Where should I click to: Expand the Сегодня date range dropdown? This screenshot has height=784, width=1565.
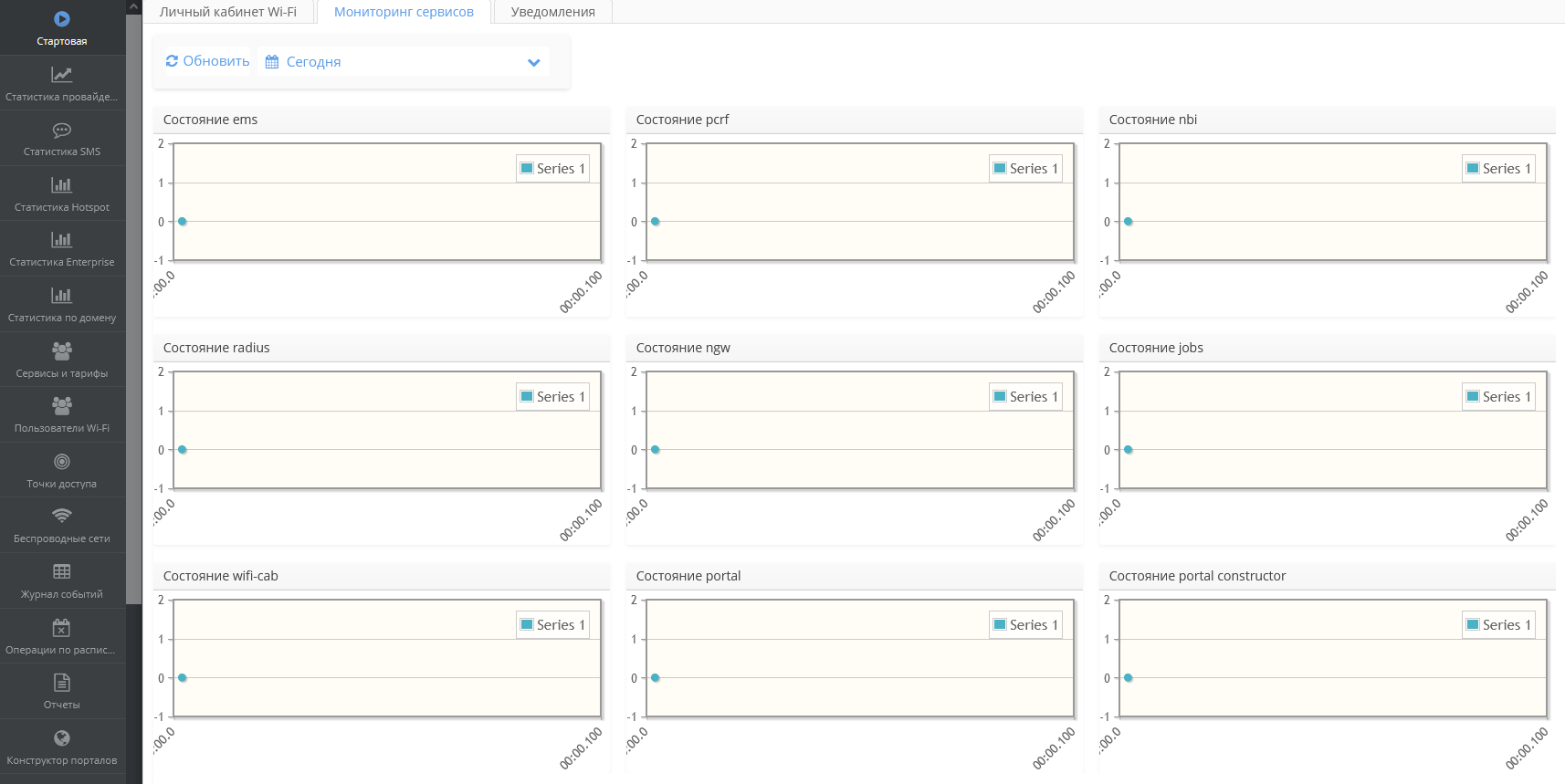(403, 62)
